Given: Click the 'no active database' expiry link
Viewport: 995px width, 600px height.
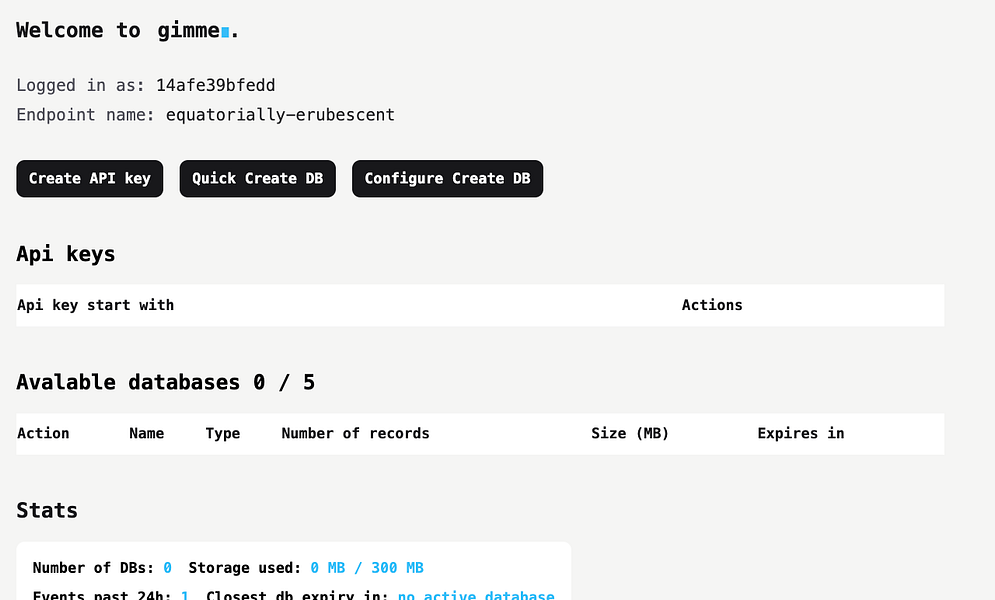Looking at the screenshot, I should 476,595.
